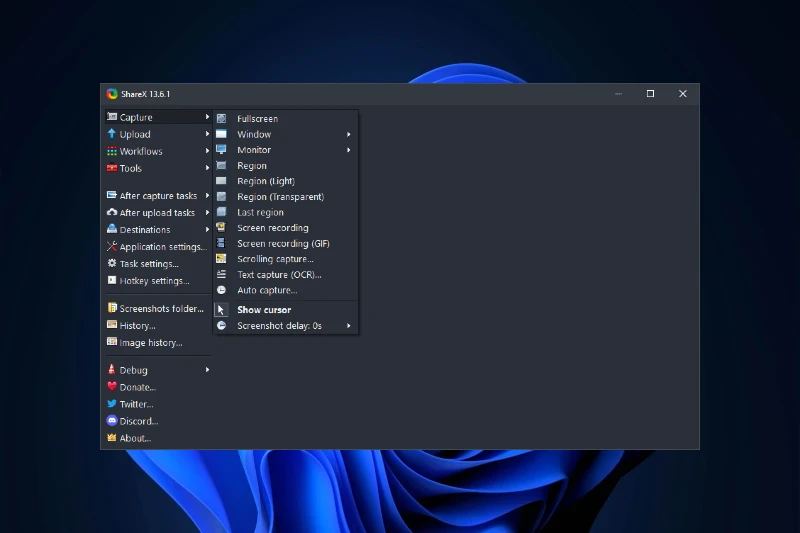Click the Discord logo icon
Image resolution: width=800 pixels, height=533 pixels.
tap(112, 421)
